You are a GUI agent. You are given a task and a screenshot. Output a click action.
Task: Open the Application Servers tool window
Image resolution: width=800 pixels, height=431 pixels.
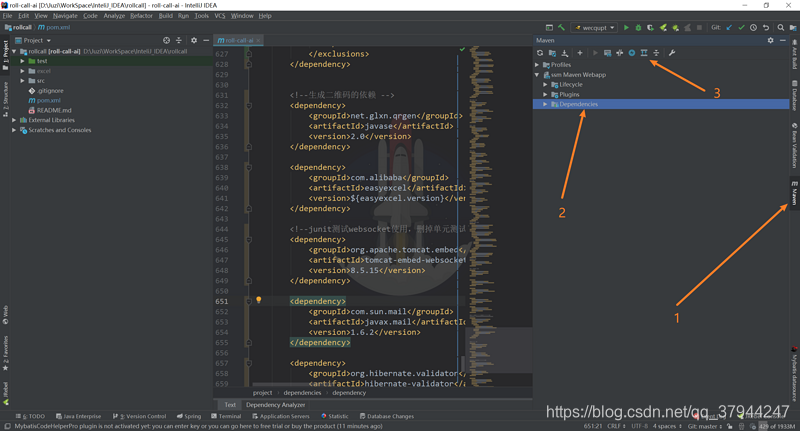tap(281, 416)
